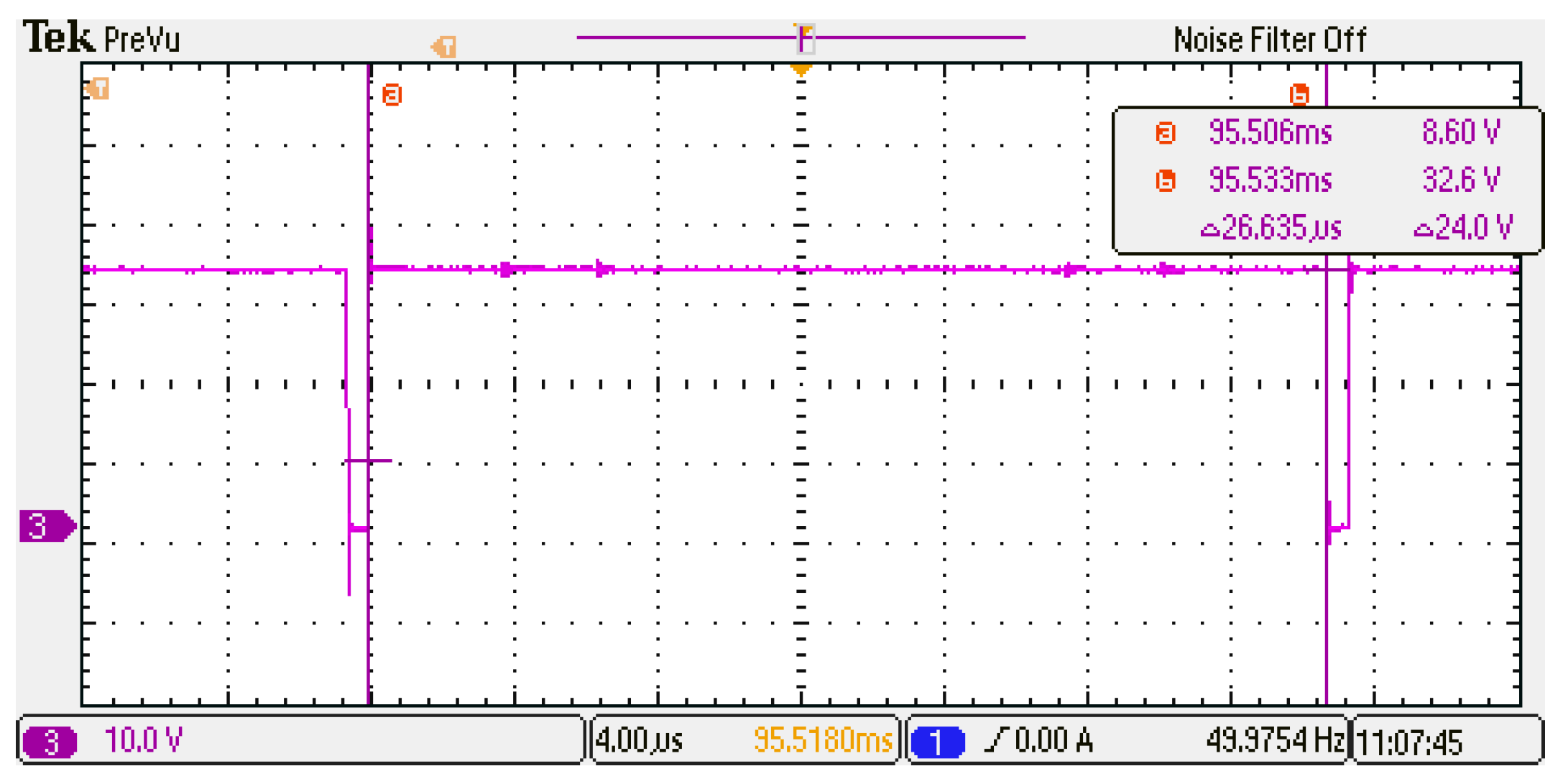
Task: Click the orange arrow above graticule
Action: tap(444, 47)
